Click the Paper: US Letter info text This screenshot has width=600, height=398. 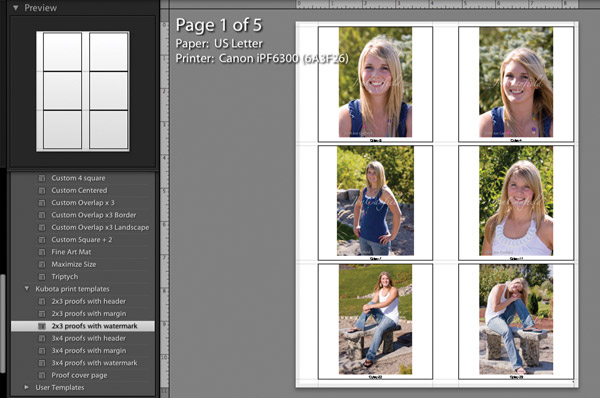click(x=219, y=44)
